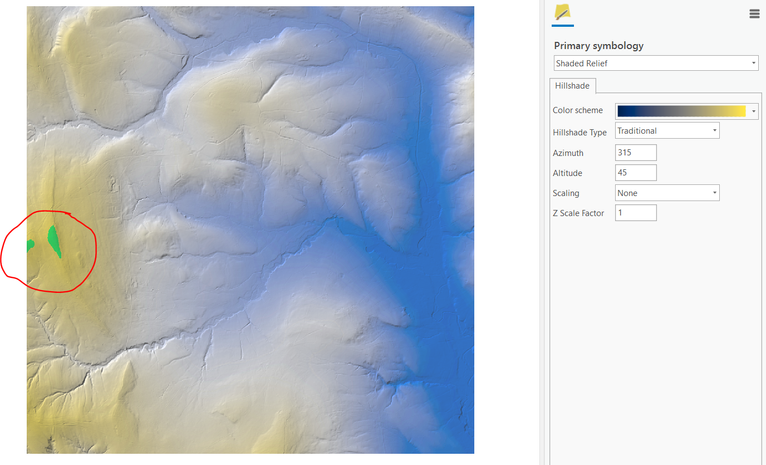Open the Hillshade Type dropdown
The image size is (766, 465).
pyautogui.click(x=667, y=130)
